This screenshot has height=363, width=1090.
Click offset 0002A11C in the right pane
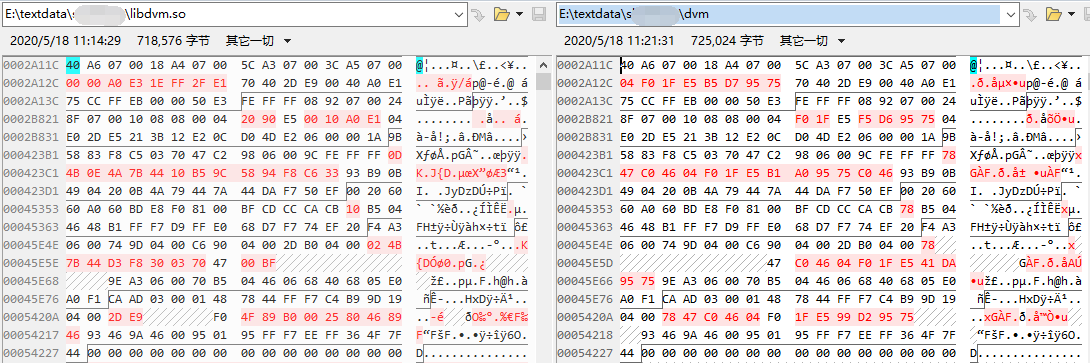(585, 65)
